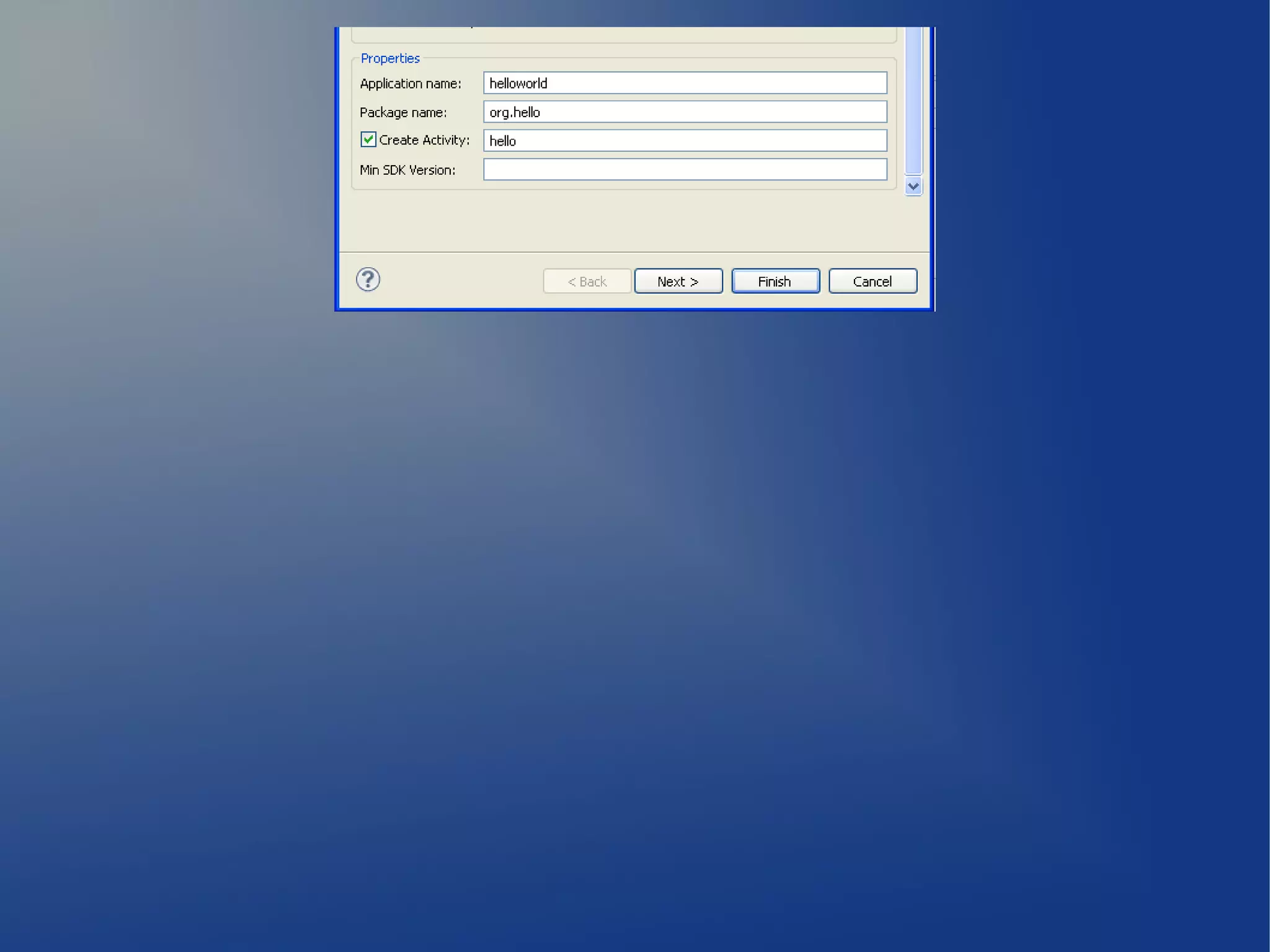Click the < Back button
1270x952 pixels.
pos(587,281)
